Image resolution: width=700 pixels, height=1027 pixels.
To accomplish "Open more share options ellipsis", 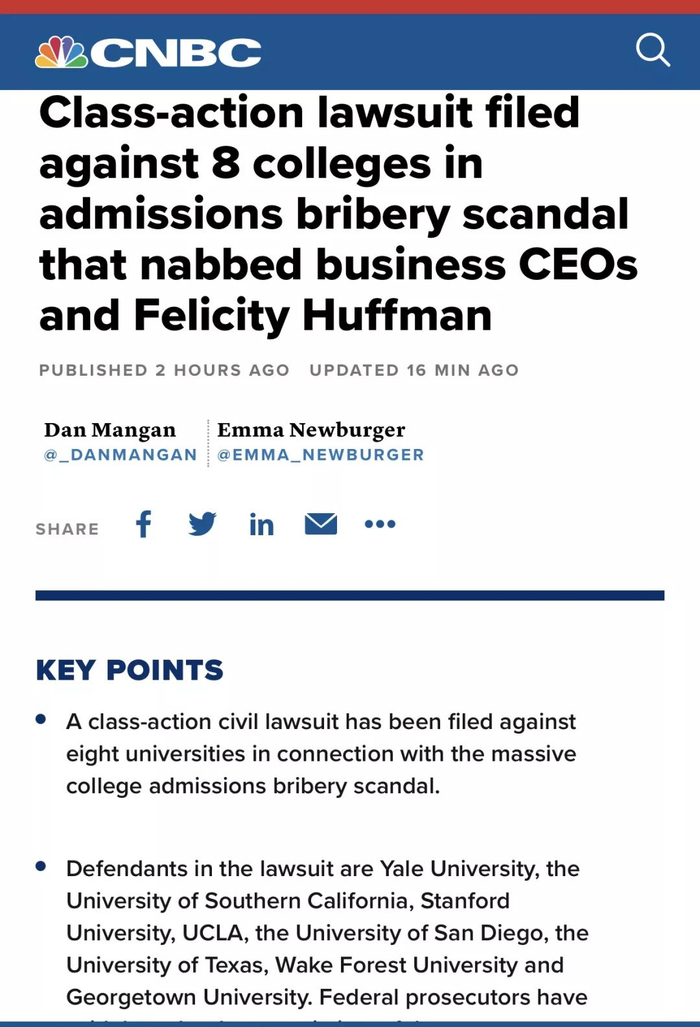I will coord(380,524).
